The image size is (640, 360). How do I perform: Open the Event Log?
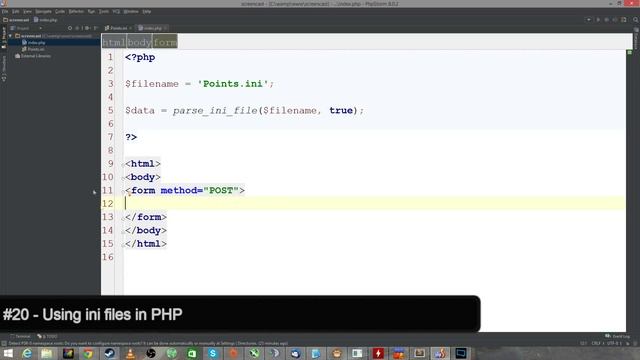click(618, 336)
